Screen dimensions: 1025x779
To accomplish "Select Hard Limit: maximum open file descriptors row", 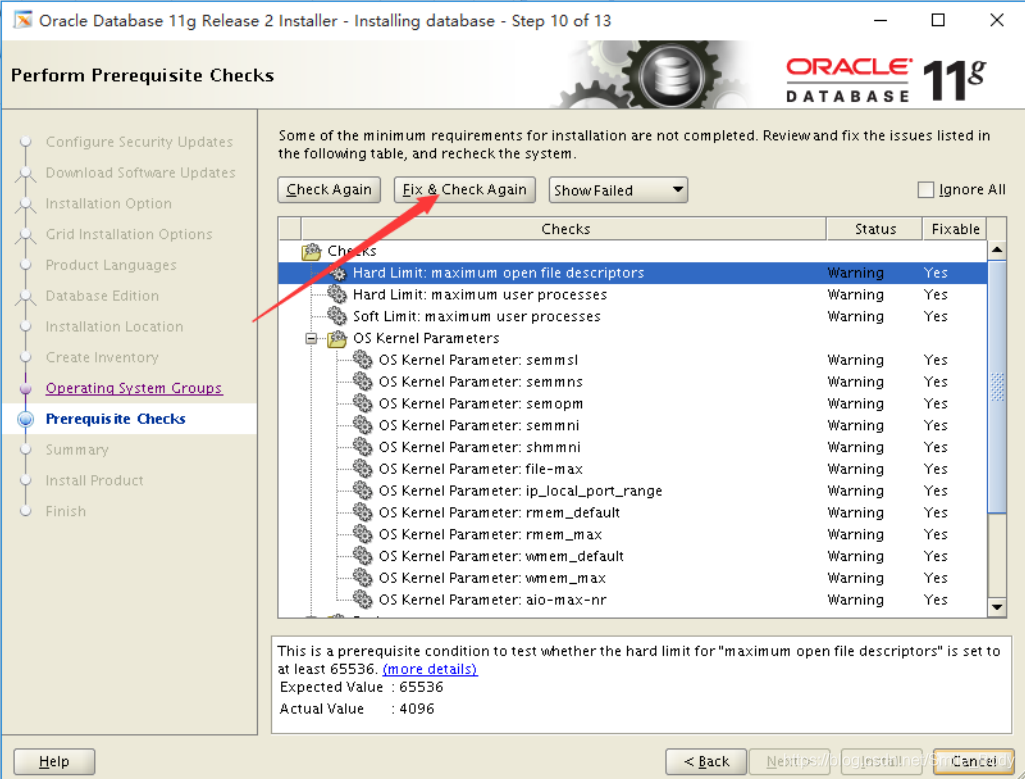I will click(633, 273).
